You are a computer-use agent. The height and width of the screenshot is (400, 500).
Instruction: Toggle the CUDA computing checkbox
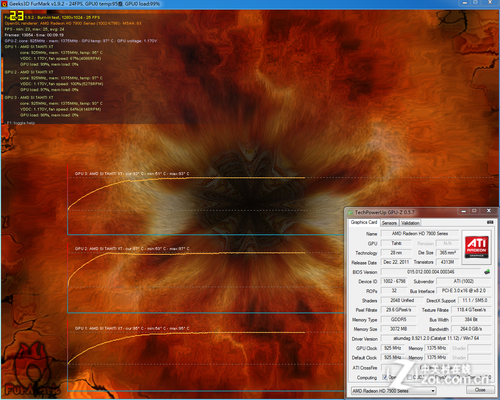tap(410, 377)
